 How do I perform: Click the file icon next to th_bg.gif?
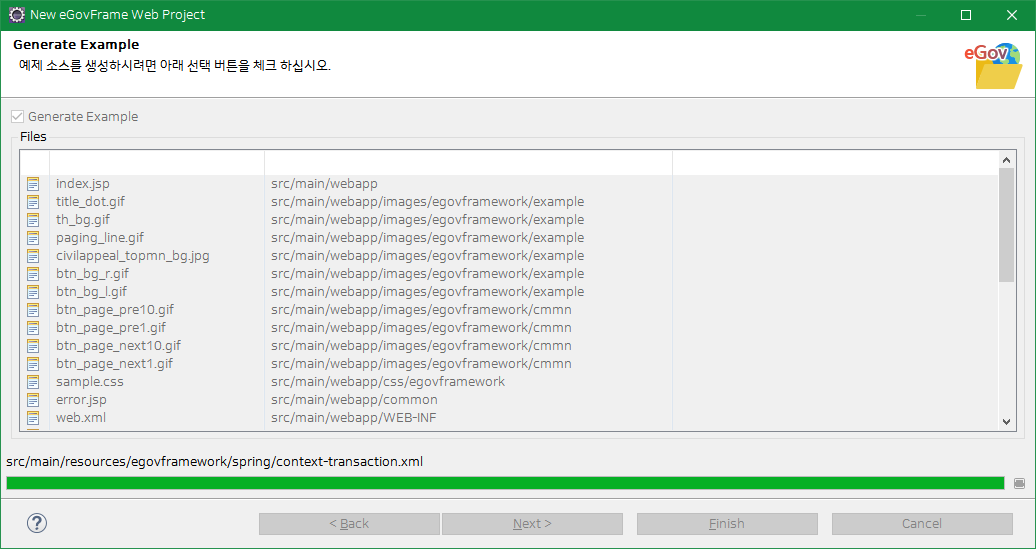click(x=33, y=219)
